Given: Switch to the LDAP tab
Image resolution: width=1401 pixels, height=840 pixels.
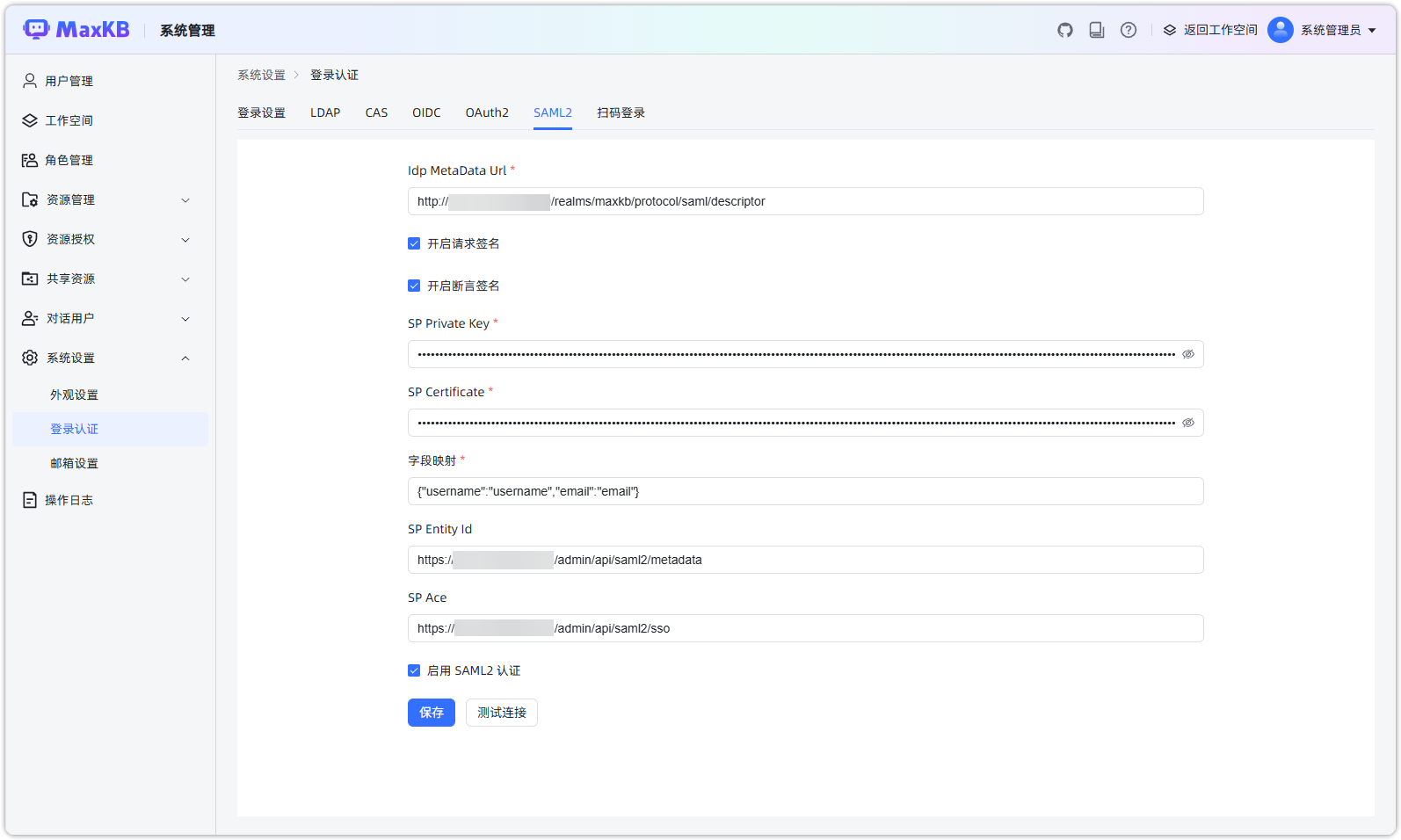Looking at the screenshot, I should tap(325, 112).
